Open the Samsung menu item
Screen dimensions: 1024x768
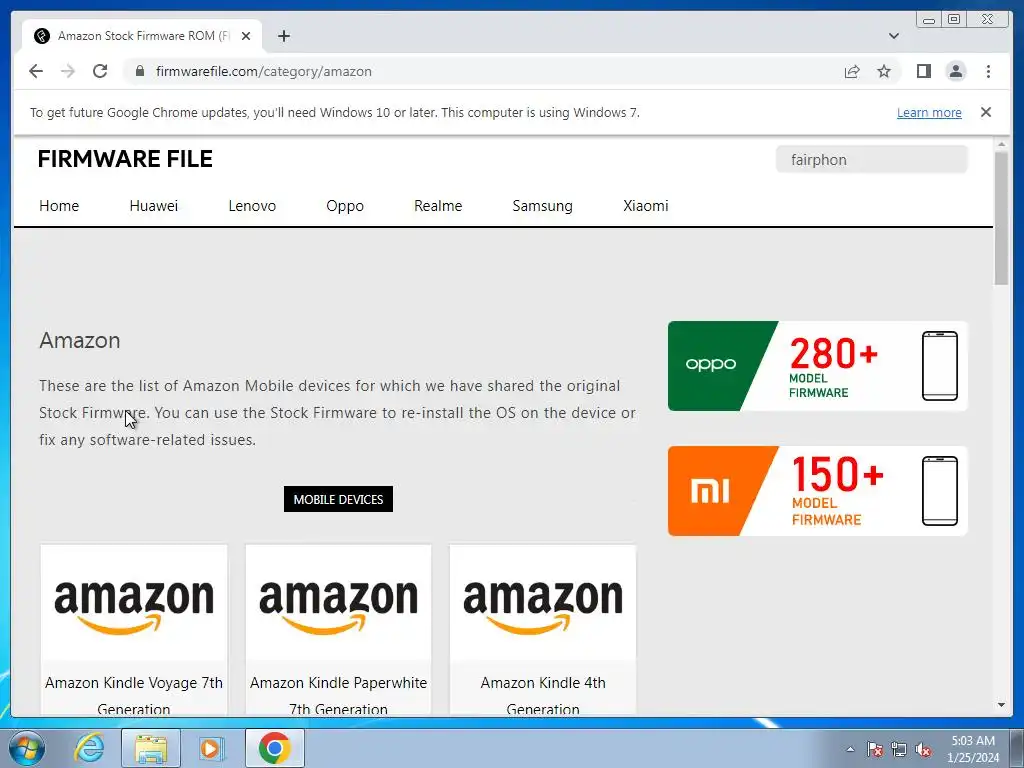click(542, 206)
